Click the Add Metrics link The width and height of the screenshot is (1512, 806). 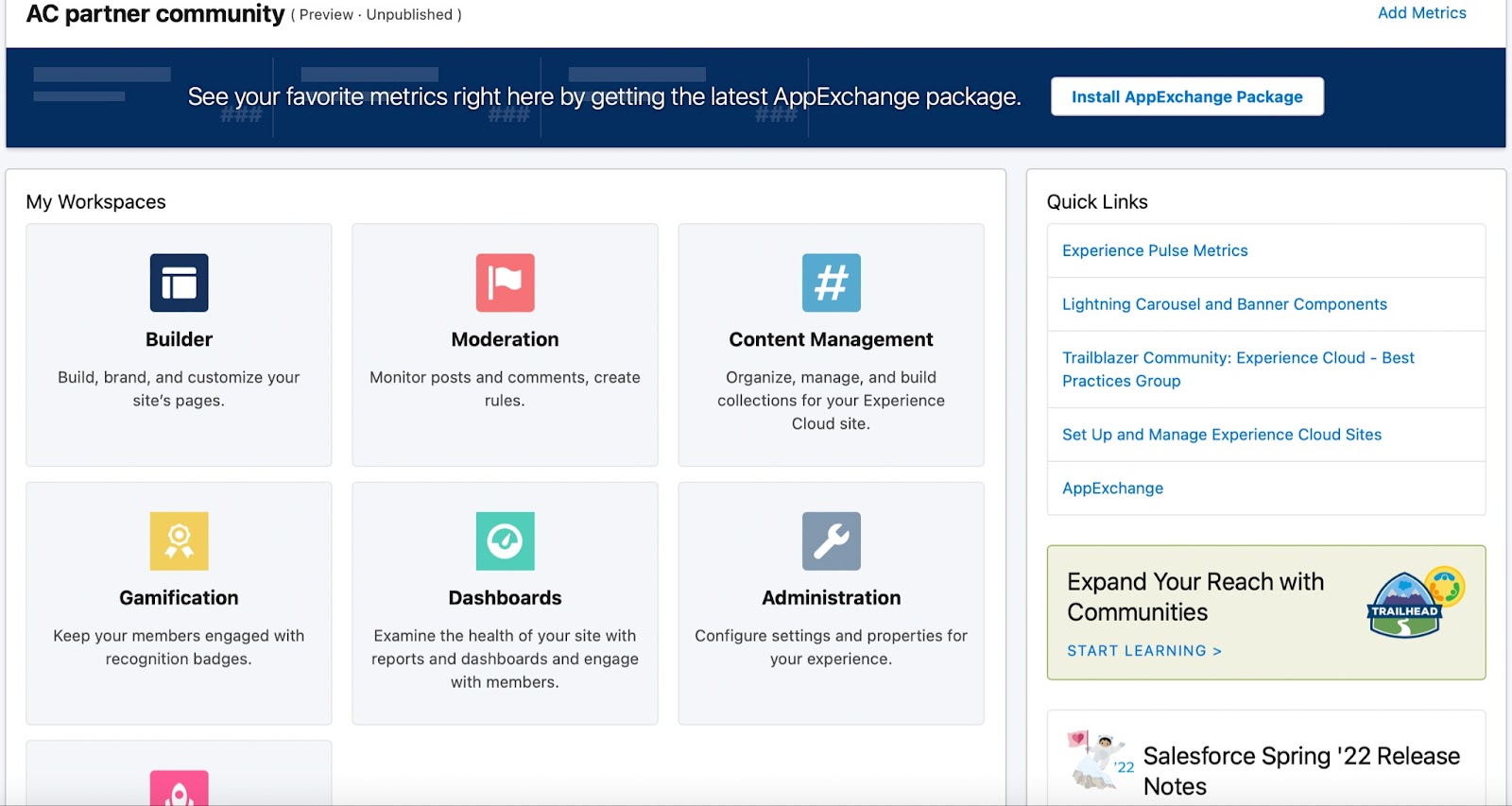point(1421,13)
